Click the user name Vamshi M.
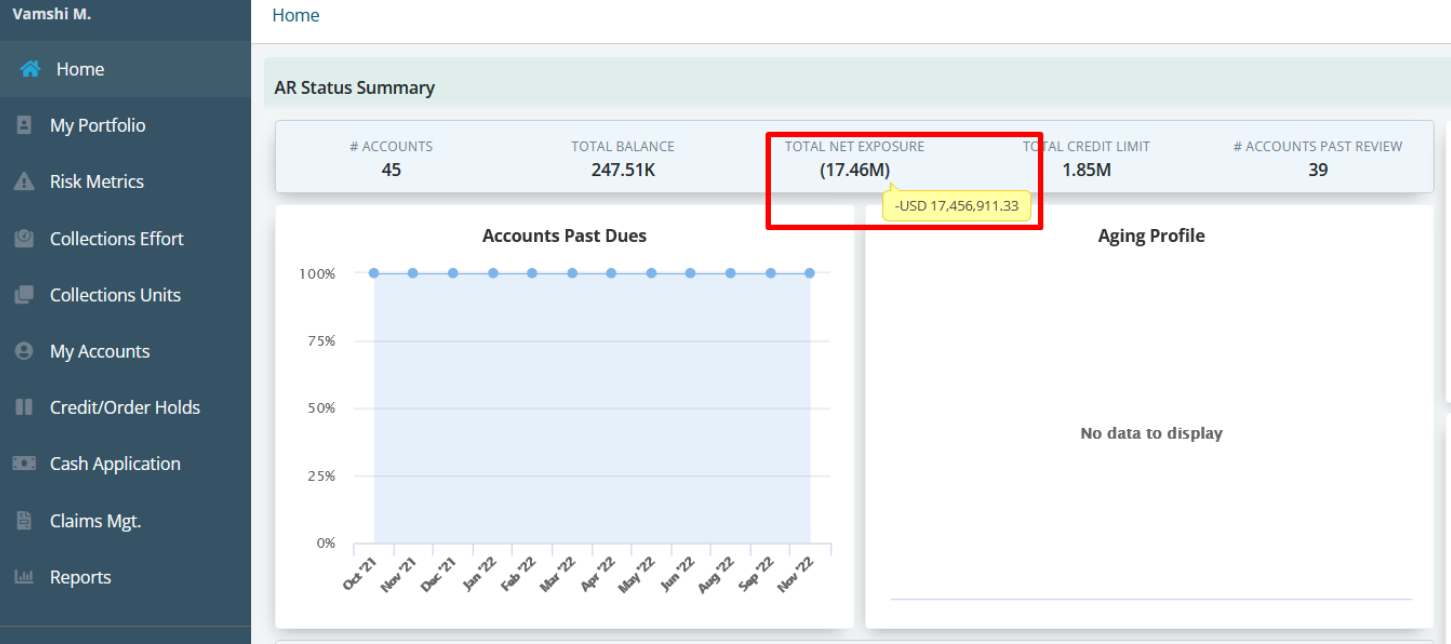 [x=52, y=15]
